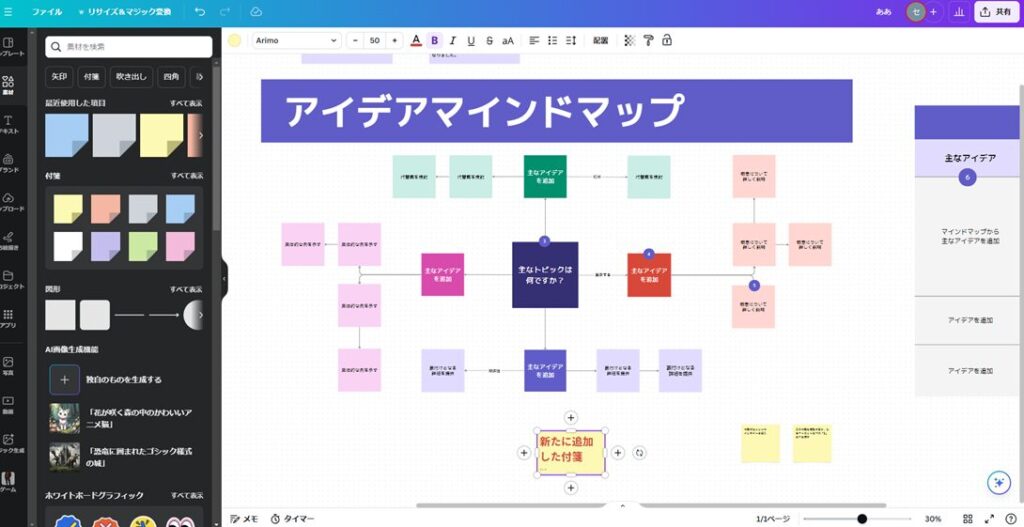Click the analytics bar chart icon
The image size is (1024, 527).
(959, 12)
